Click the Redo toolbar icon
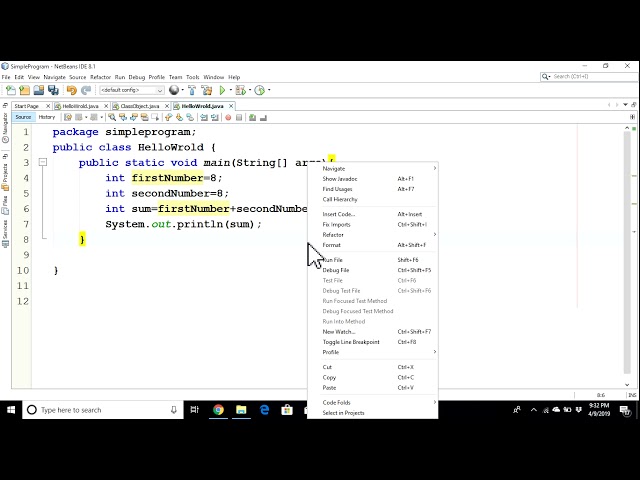Viewport: 640px width, 480px height. (86, 90)
